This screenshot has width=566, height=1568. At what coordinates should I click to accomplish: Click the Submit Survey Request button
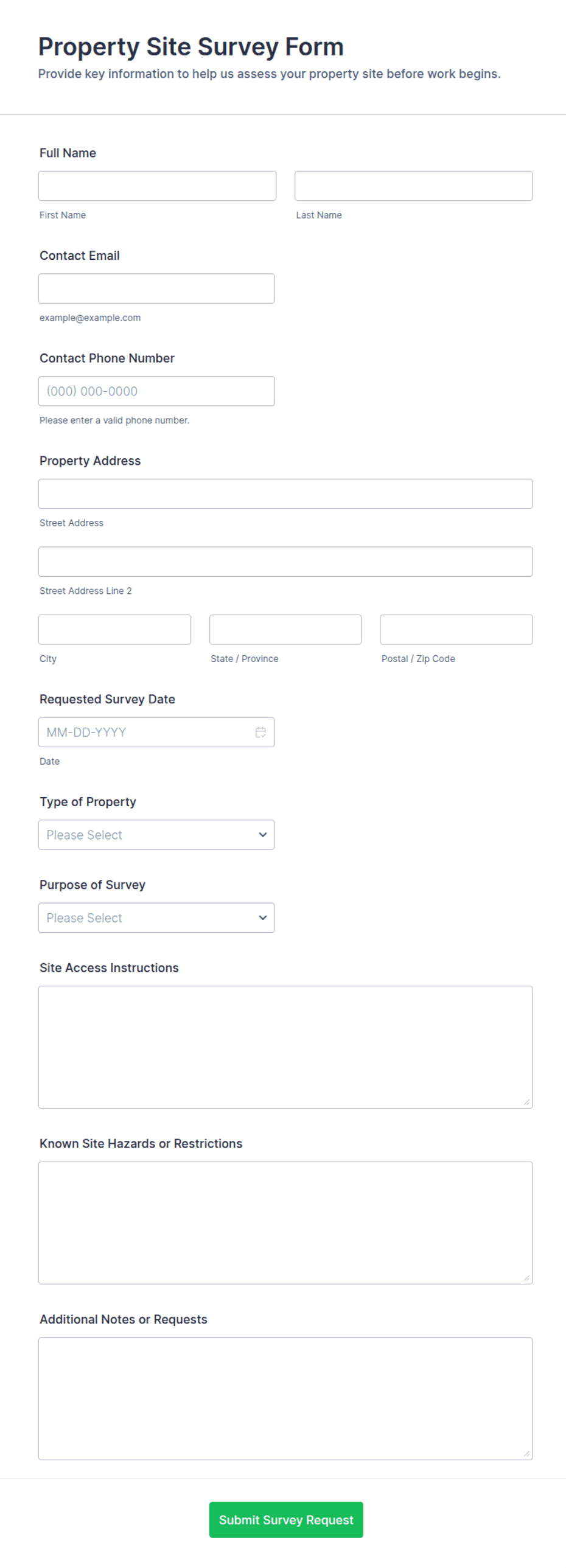tap(286, 1519)
